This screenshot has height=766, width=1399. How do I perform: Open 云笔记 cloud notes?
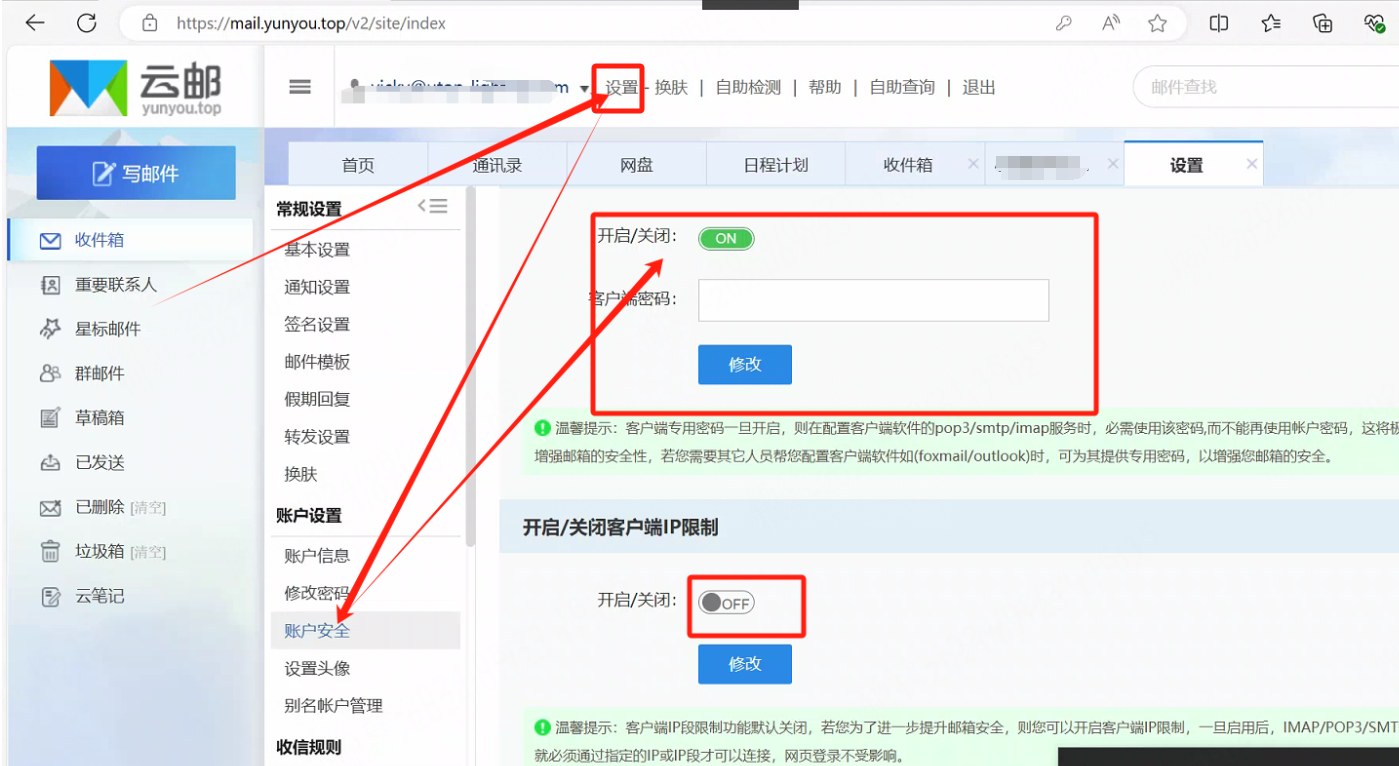click(100, 596)
